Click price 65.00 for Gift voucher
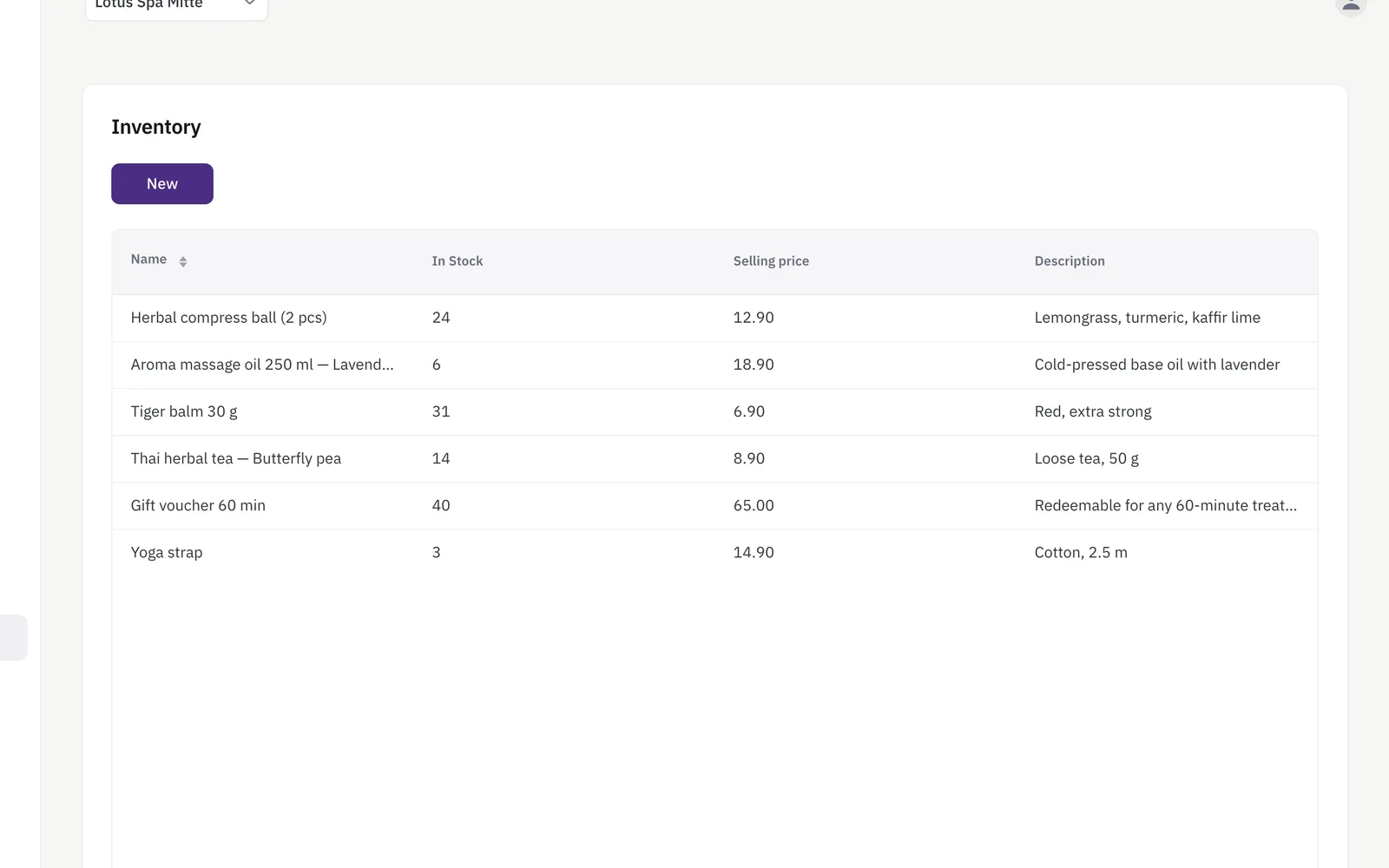Viewport: 1389px width, 868px height. (x=754, y=505)
